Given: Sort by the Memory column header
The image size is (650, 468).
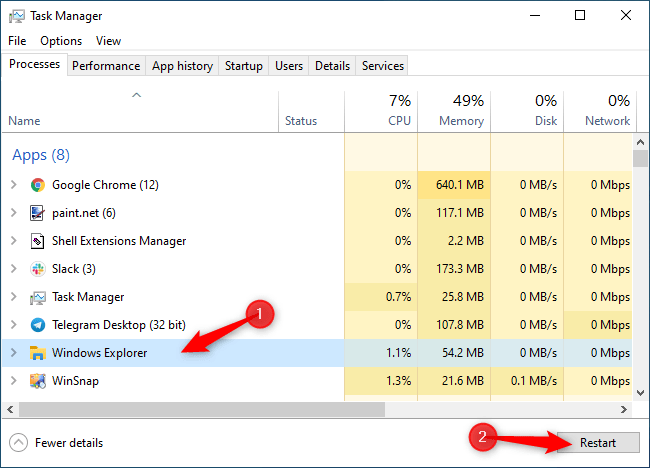Looking at the screenshot, I should point(454,112).
